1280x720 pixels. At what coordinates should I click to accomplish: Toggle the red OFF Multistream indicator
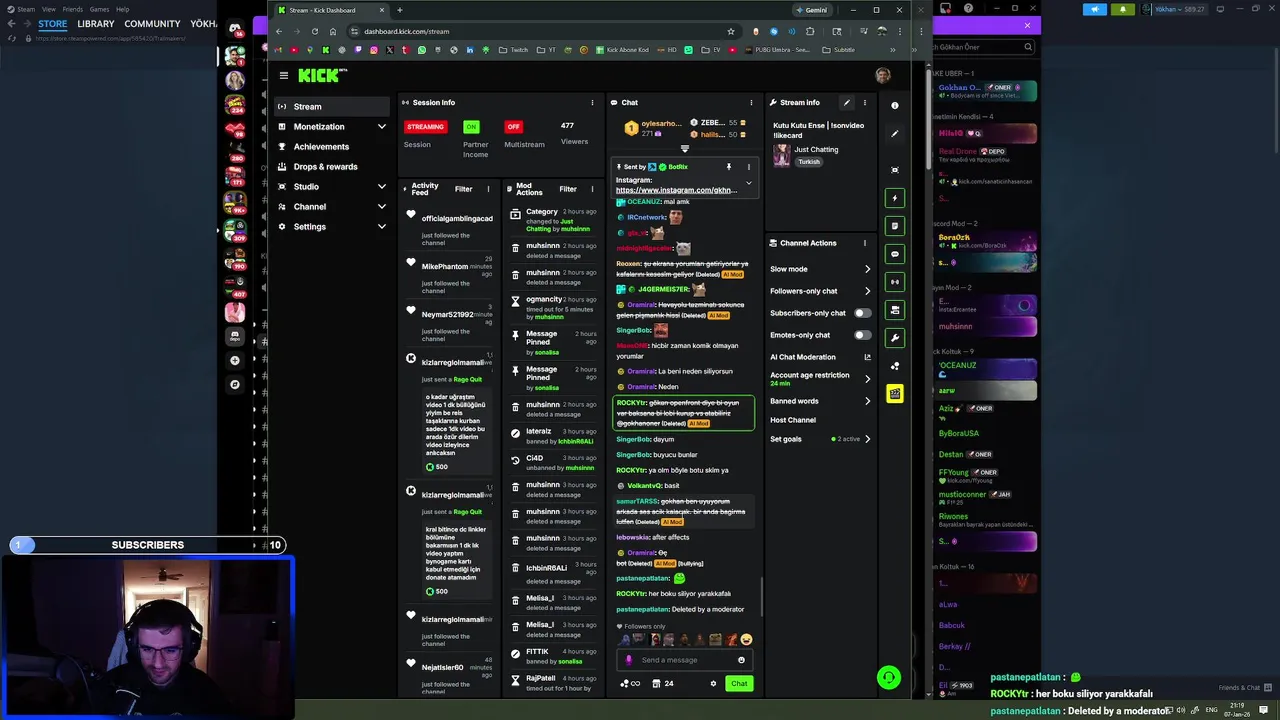click(x=513, y=127)
